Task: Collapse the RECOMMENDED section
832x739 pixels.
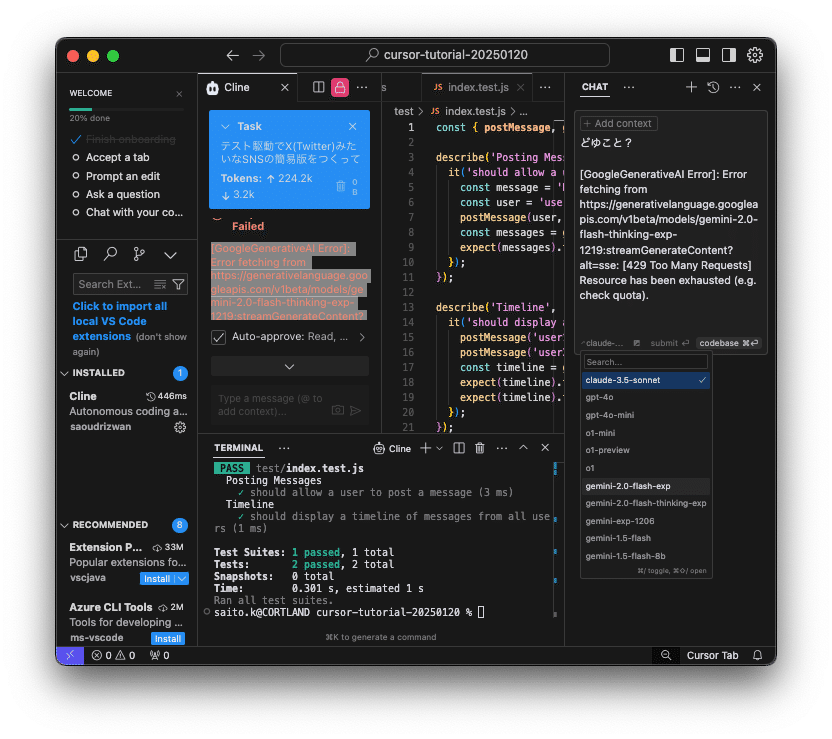Action: click(x=65, y=525)
